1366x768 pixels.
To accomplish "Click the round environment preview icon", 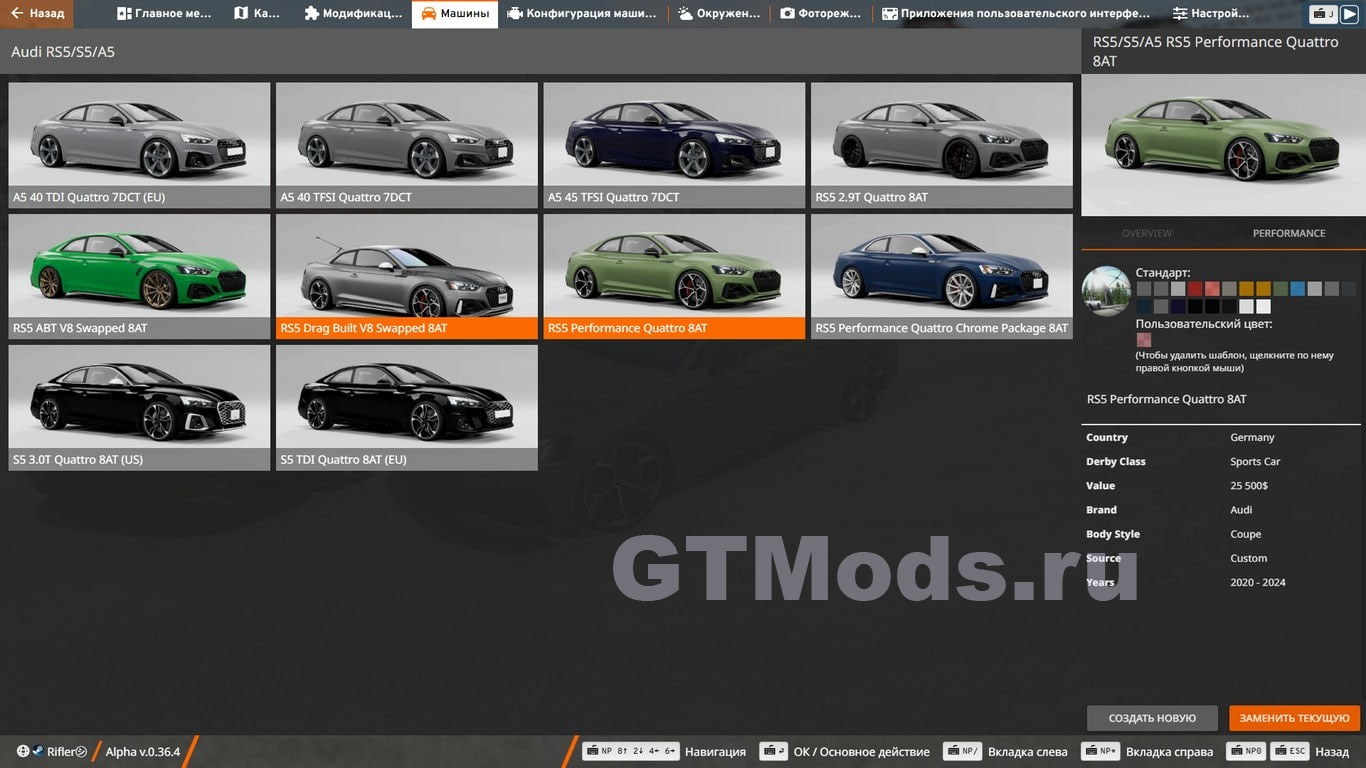I will coord(1106,291).
